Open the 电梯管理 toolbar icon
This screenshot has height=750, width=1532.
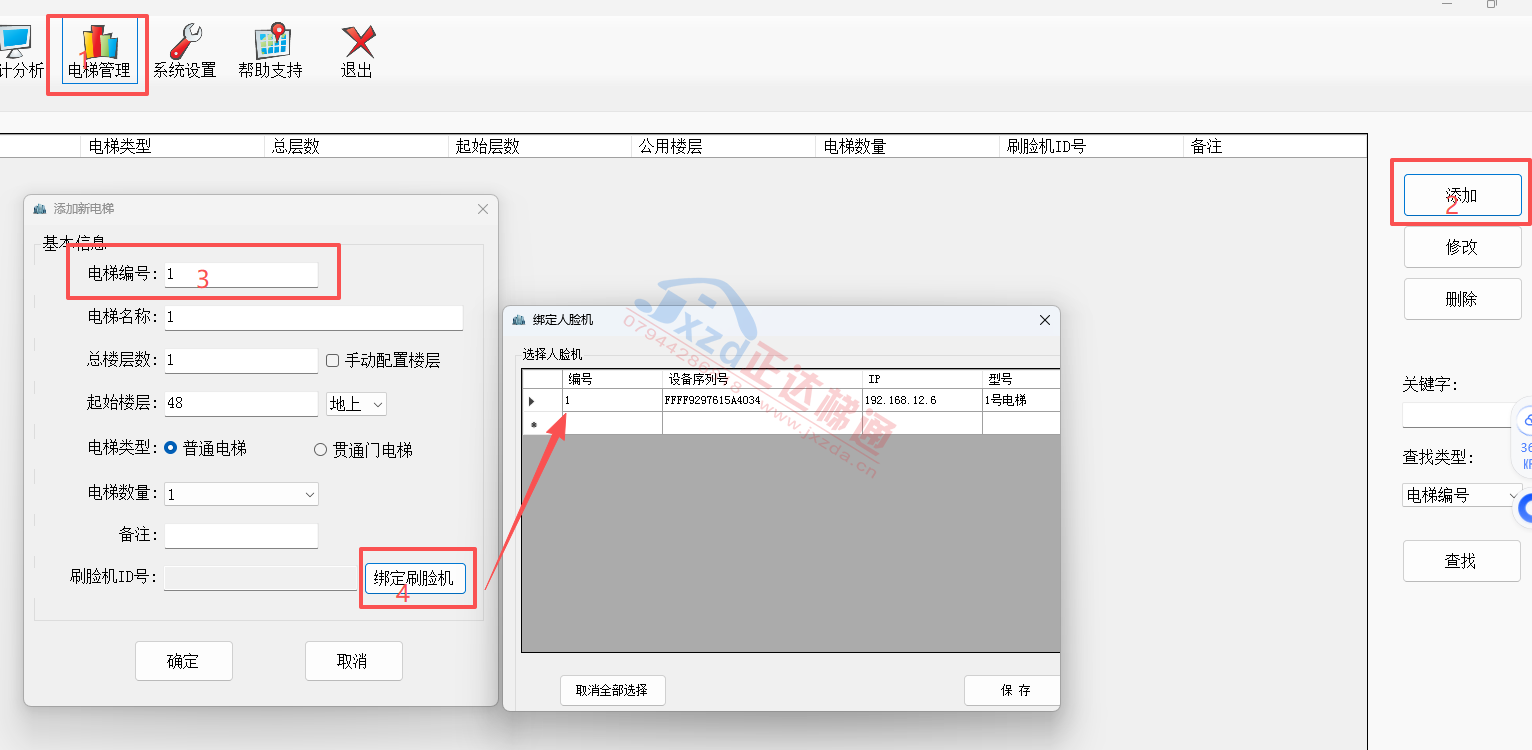99,45
